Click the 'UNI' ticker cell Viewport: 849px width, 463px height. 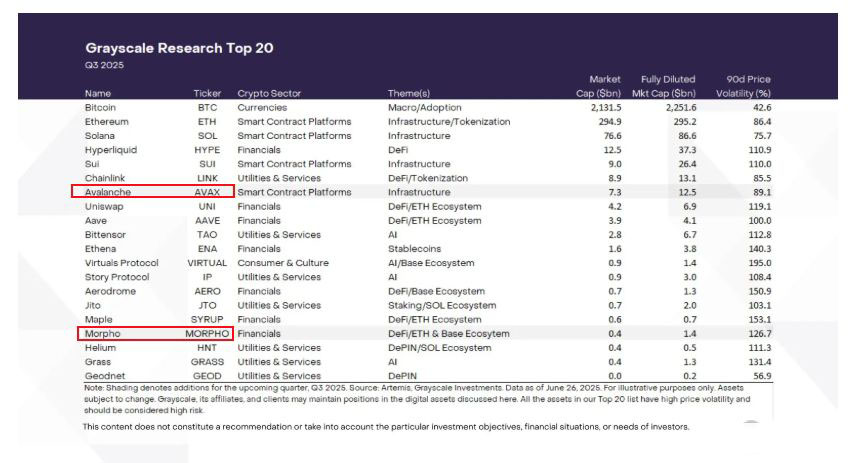point(207,206)
